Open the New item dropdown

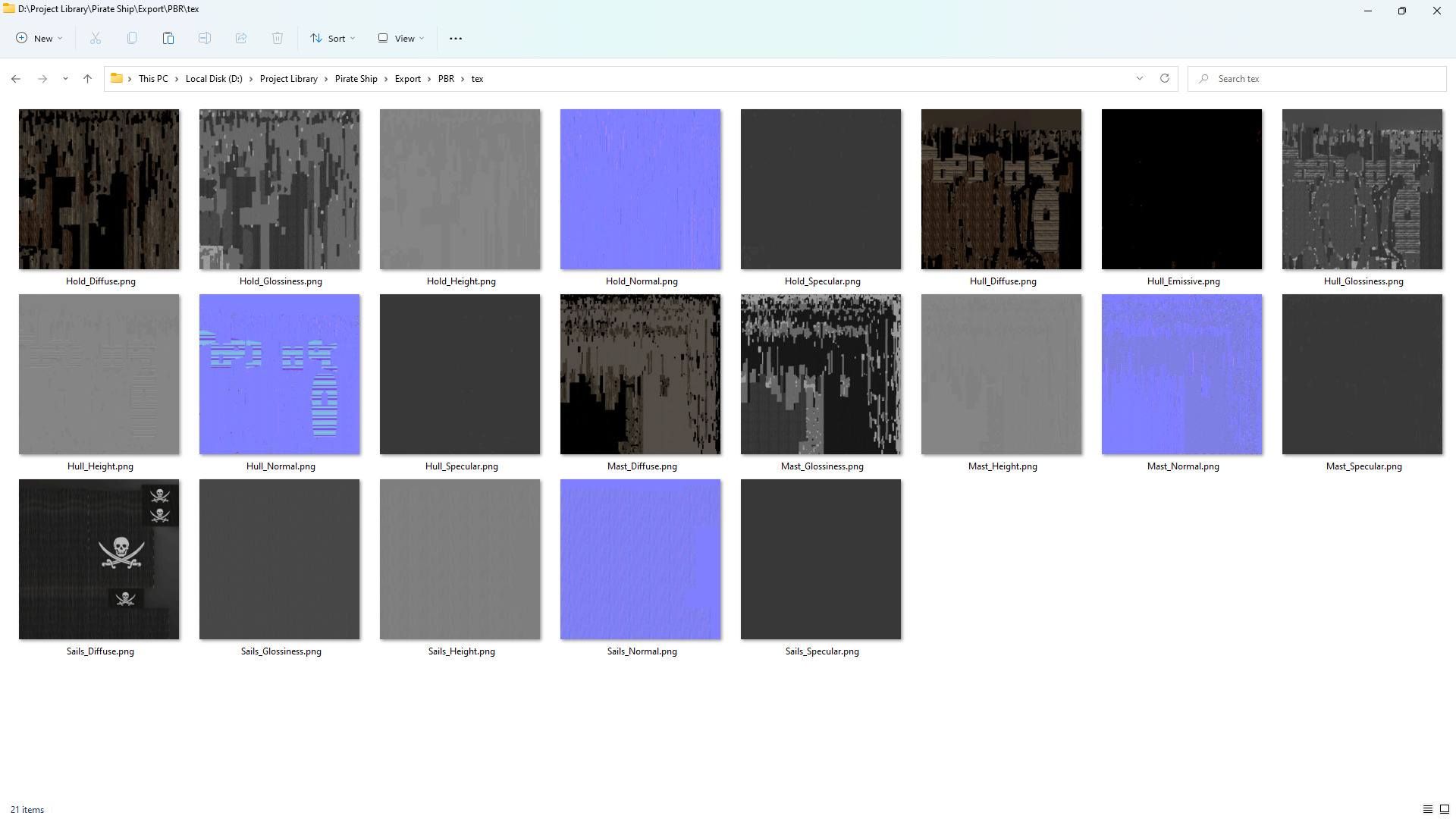pyautogui.click(x=39, y=39)
